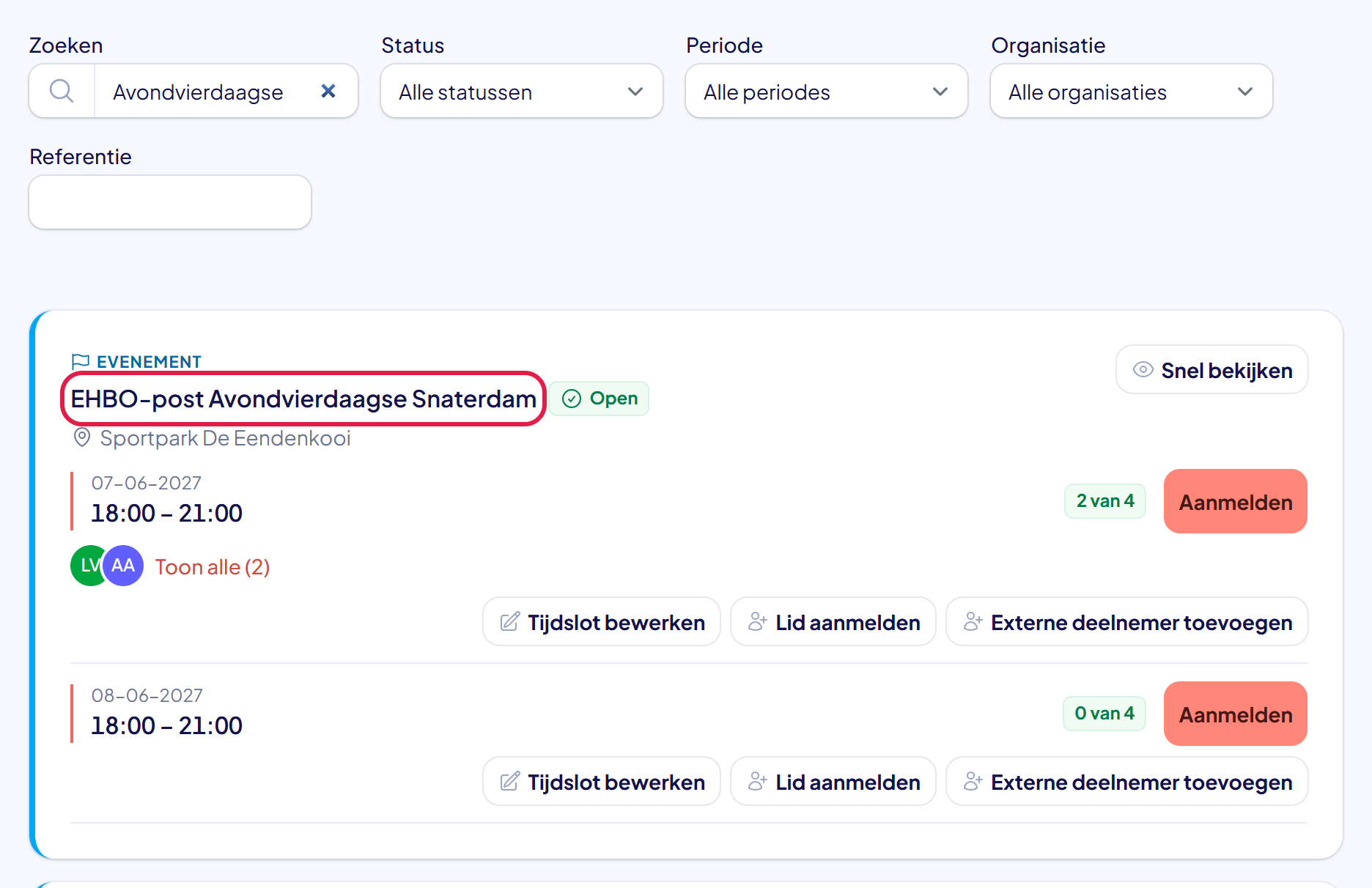Image resolution: width=1372 pixels, height=888 pixels.
Task: Open the Alle organisaties dropdown
Action: point(1132,92)
